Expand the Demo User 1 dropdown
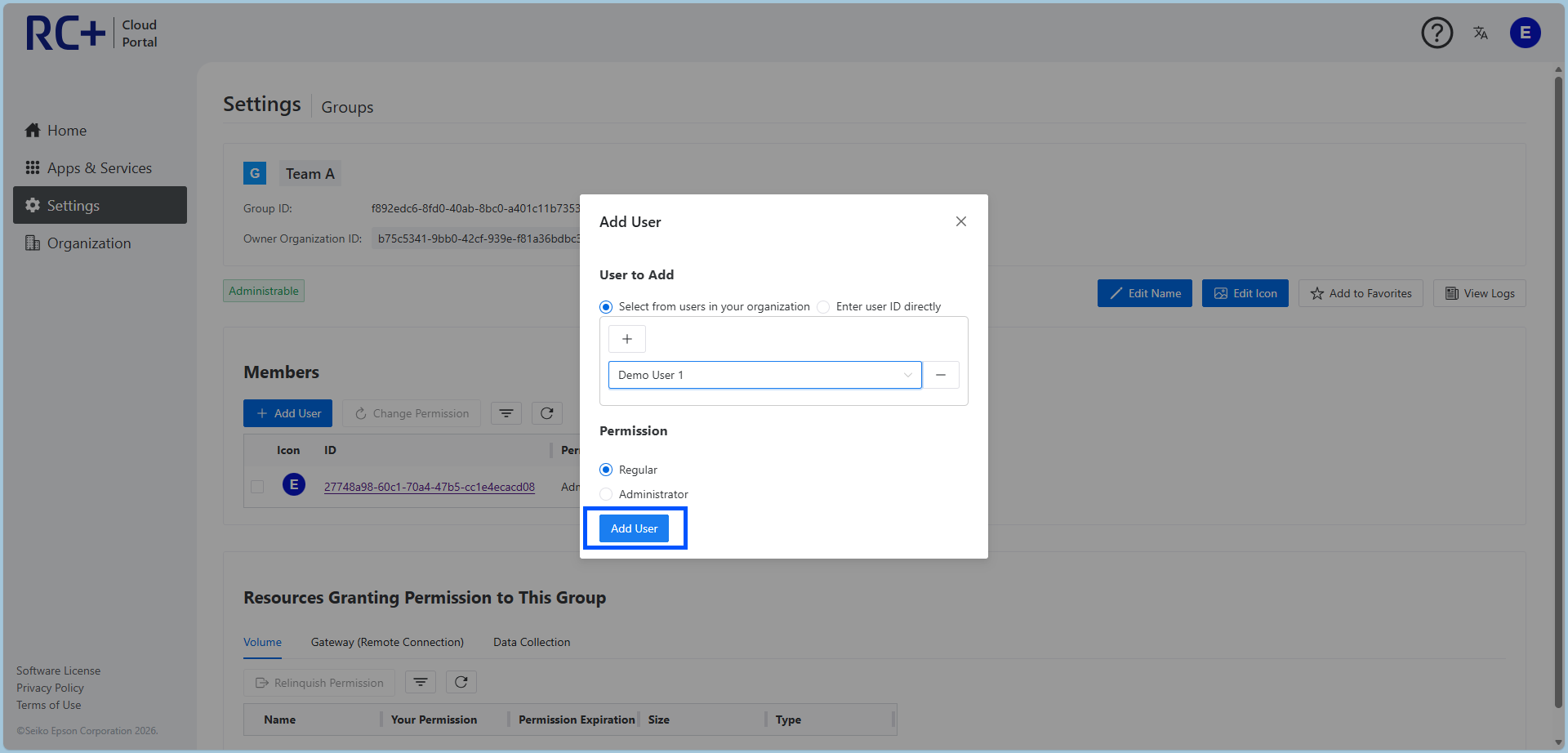This screenshot has height=753, width=1568. [765, 375]
